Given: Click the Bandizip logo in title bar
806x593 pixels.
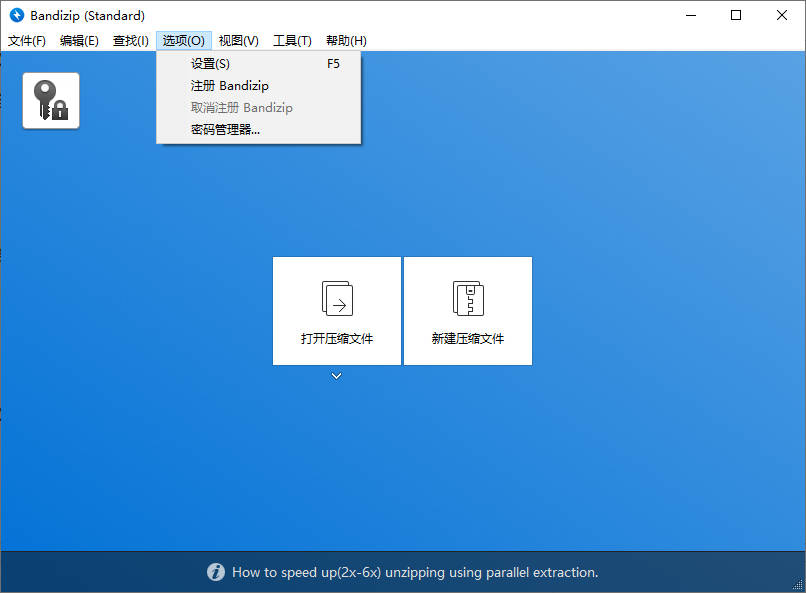Looking at the screenshot, I should (x=16, y=15).
